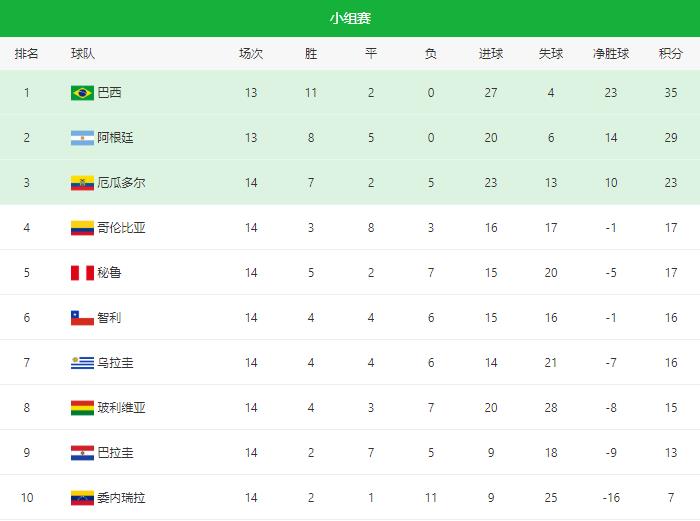Image resolution: width=700 pixels, height=521 pixels.
Task: Click the 排名 column header
Action: click(26, 54)
